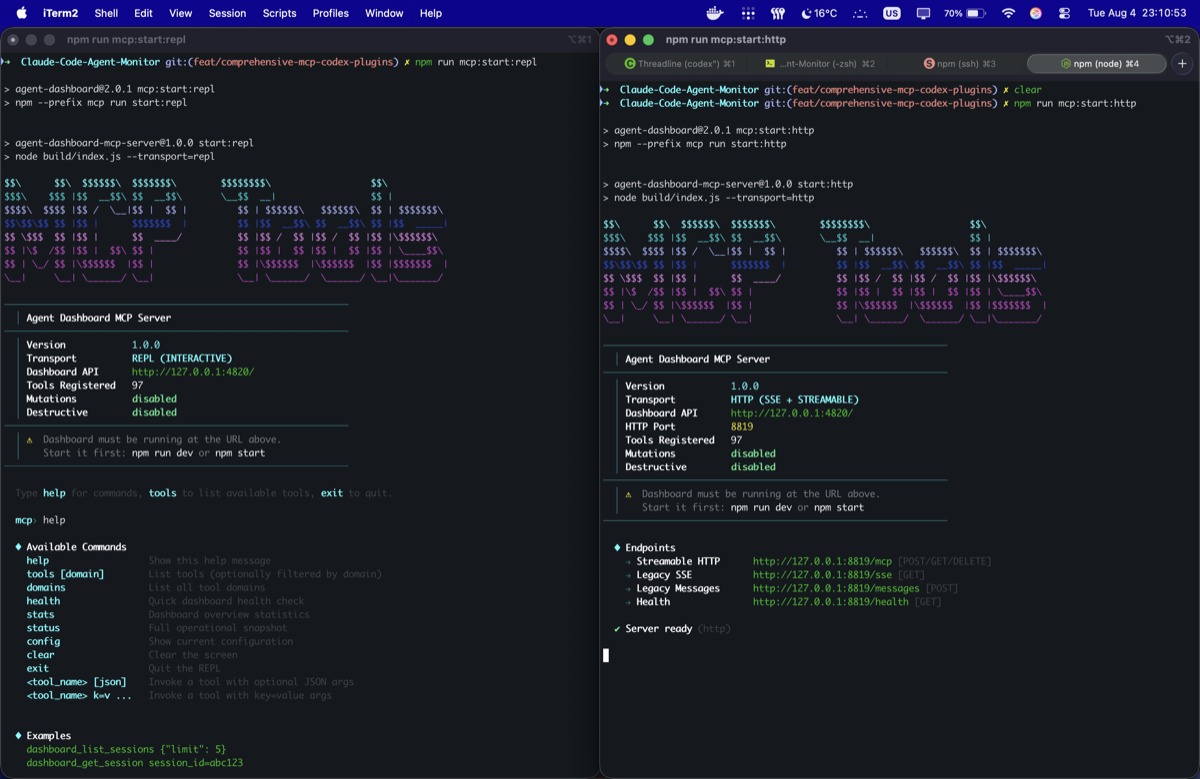
Task: Open the Profiles menu
Action: [330, 13]
